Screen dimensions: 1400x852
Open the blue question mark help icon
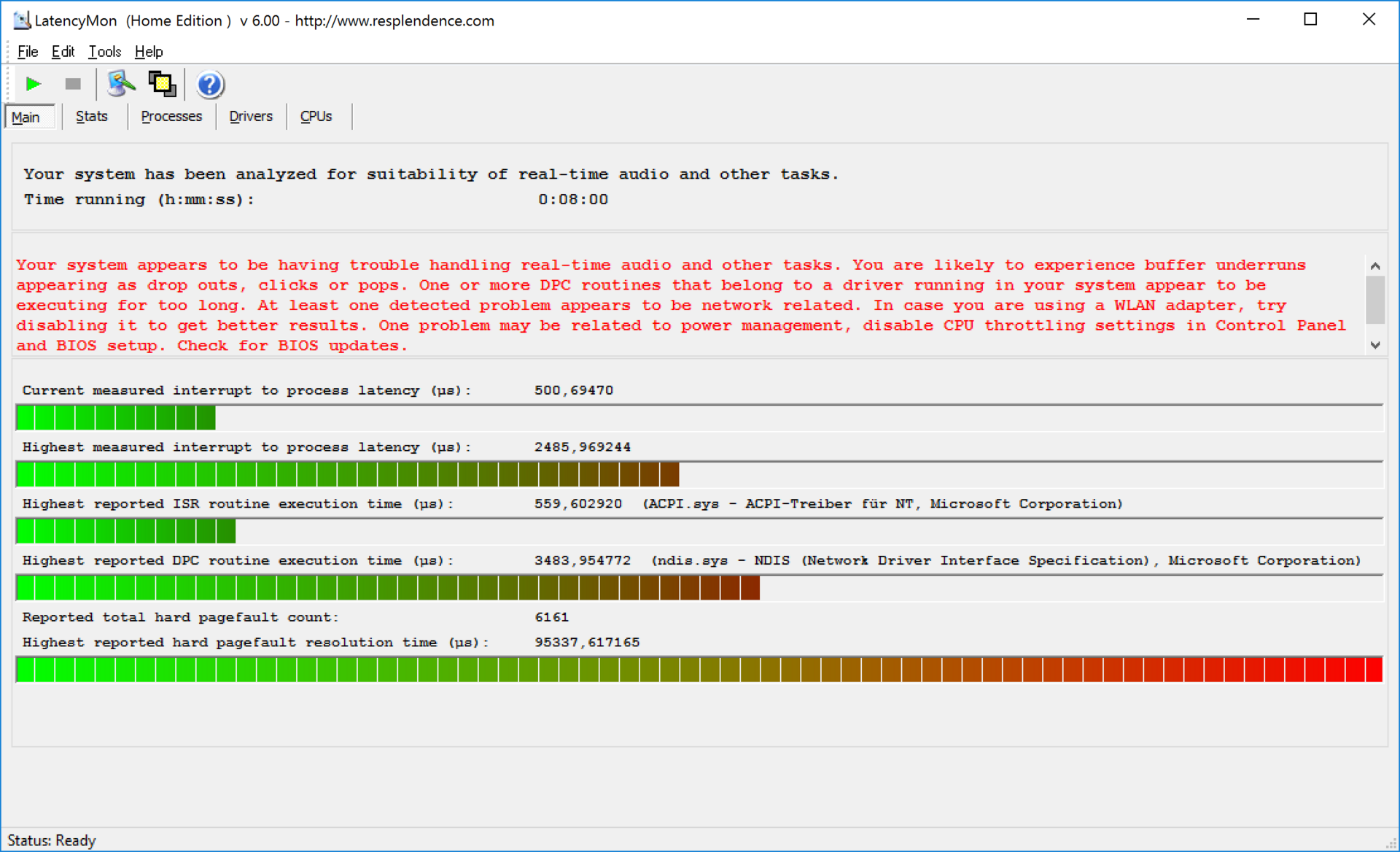tap(209, 85)
